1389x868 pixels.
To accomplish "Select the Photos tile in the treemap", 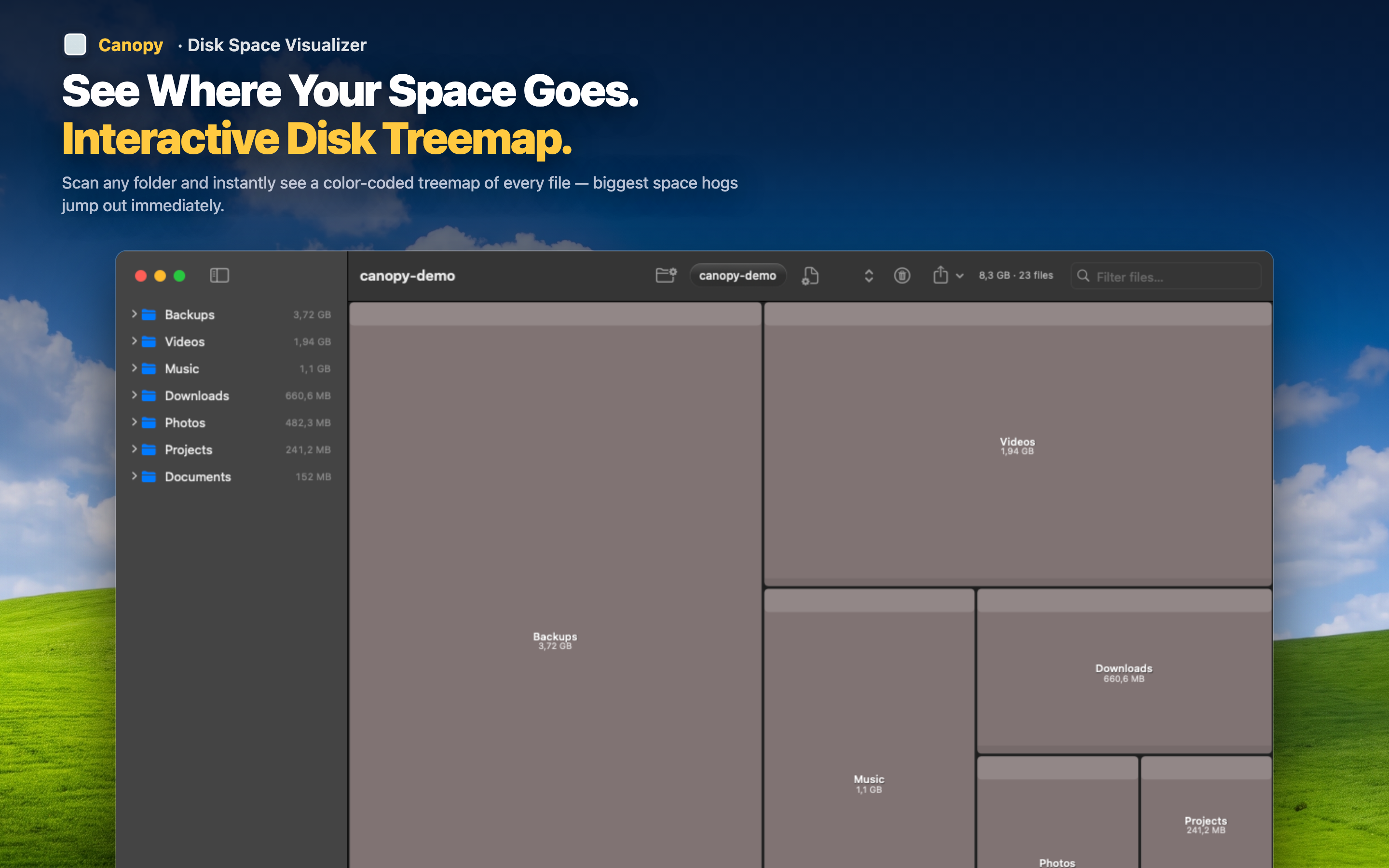I will coord(1057,813).
